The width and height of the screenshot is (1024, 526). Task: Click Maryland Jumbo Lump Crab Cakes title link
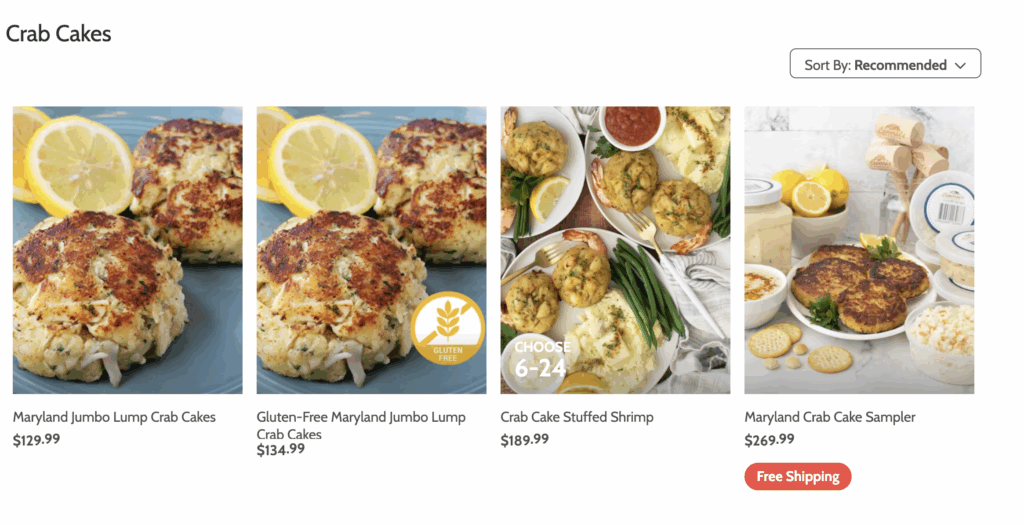pos(114,417)
